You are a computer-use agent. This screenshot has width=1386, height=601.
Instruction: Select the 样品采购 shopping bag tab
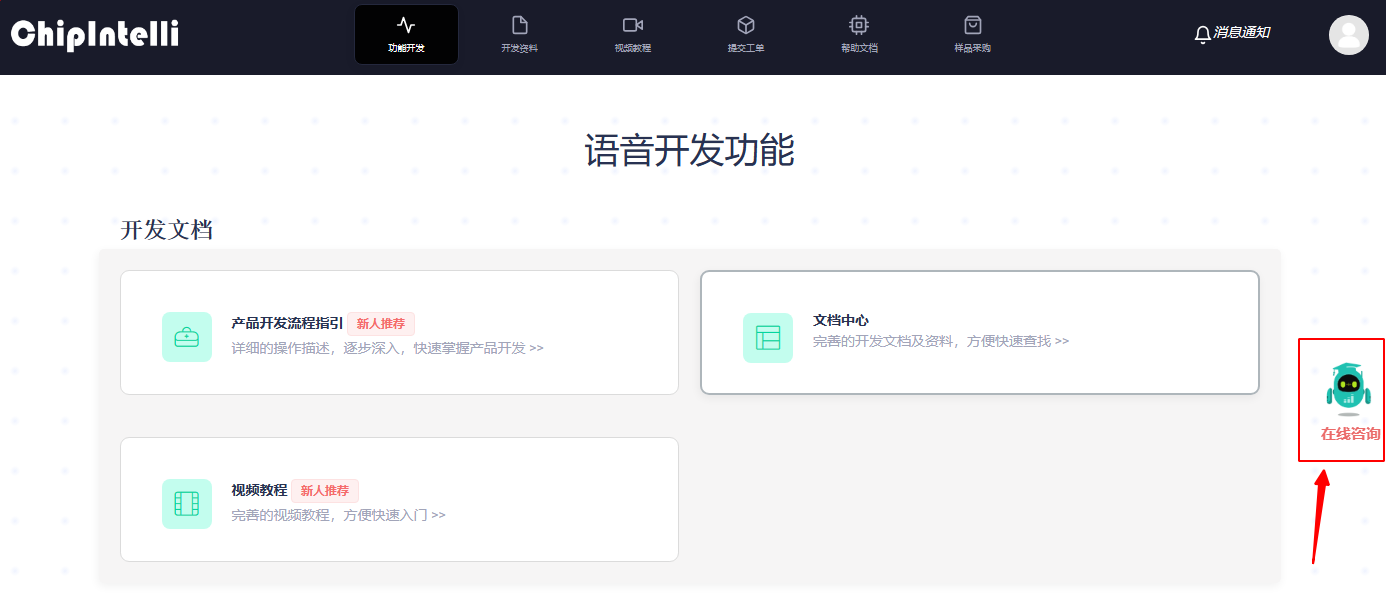point(972,34)
